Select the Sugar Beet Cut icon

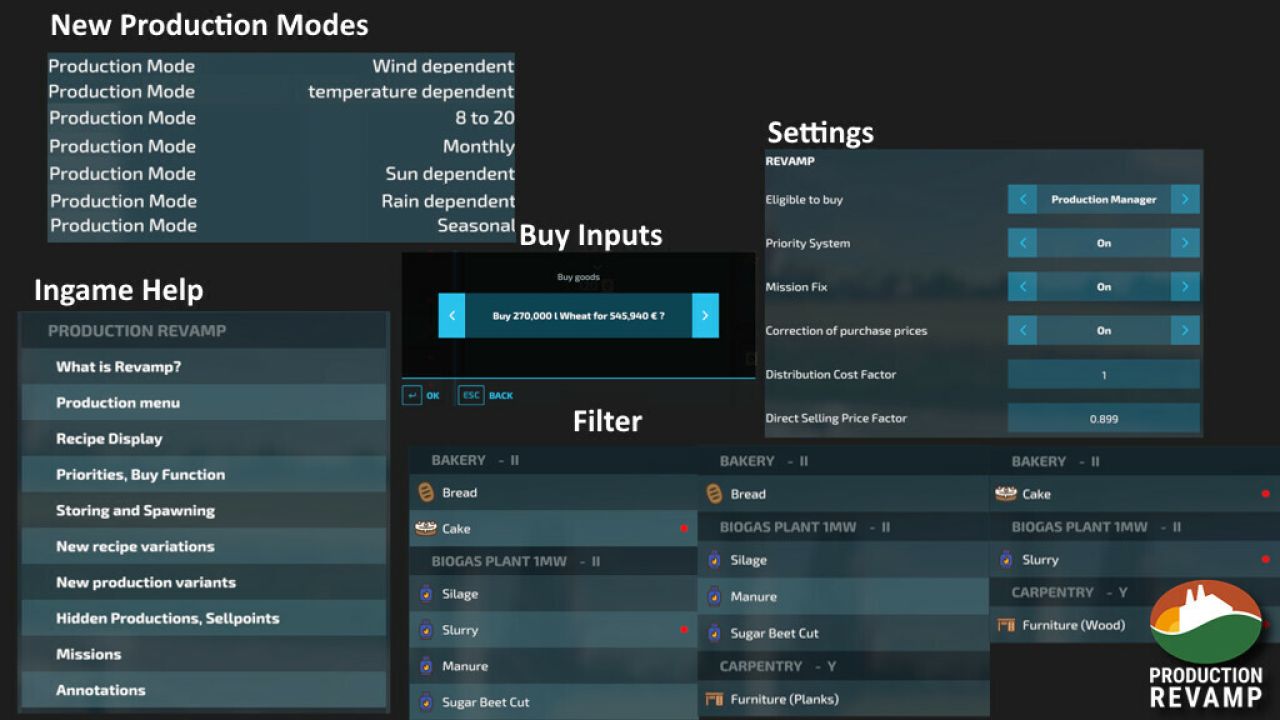(x=425, y=702)
